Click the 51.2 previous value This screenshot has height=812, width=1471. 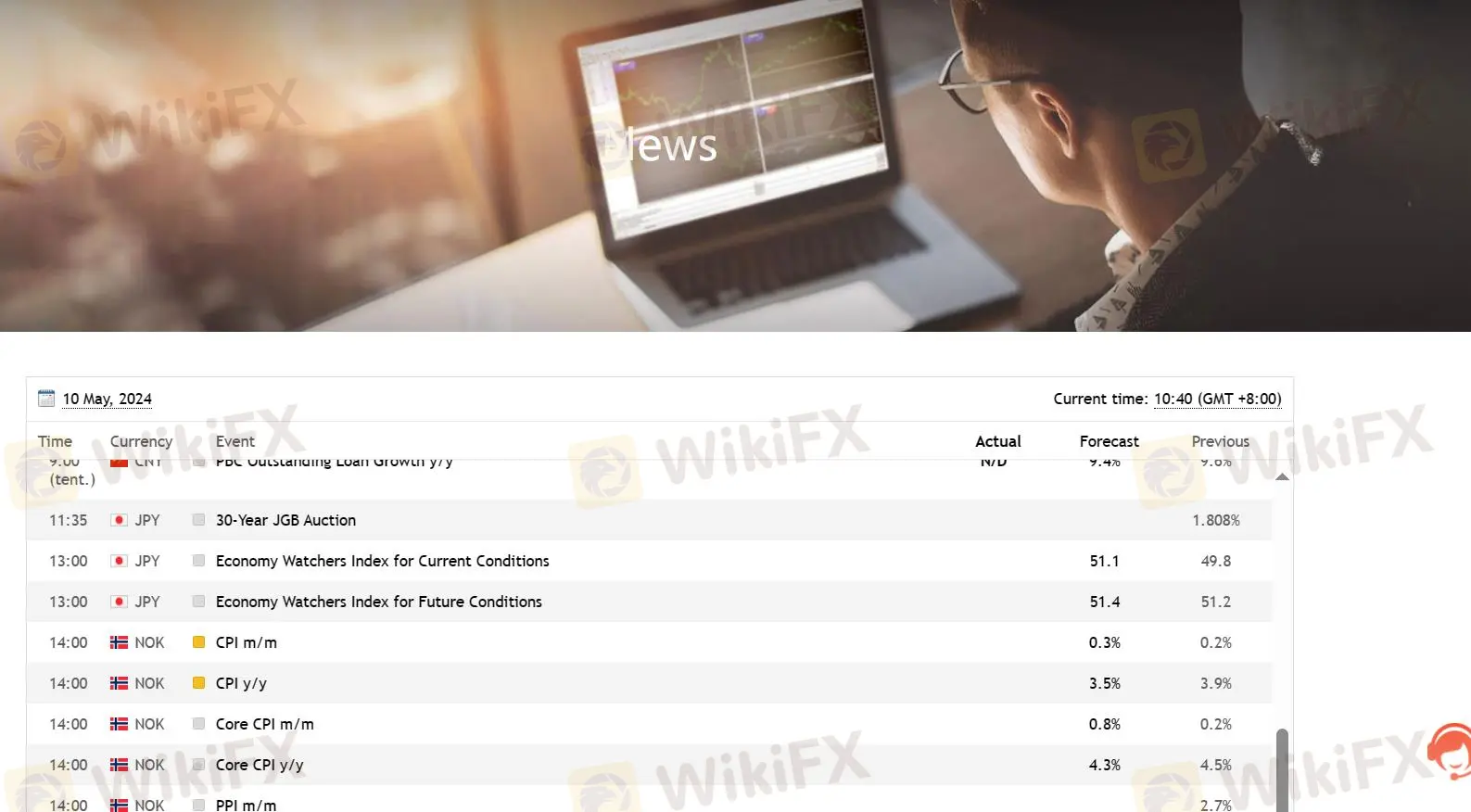click(x=1216, y=602)
